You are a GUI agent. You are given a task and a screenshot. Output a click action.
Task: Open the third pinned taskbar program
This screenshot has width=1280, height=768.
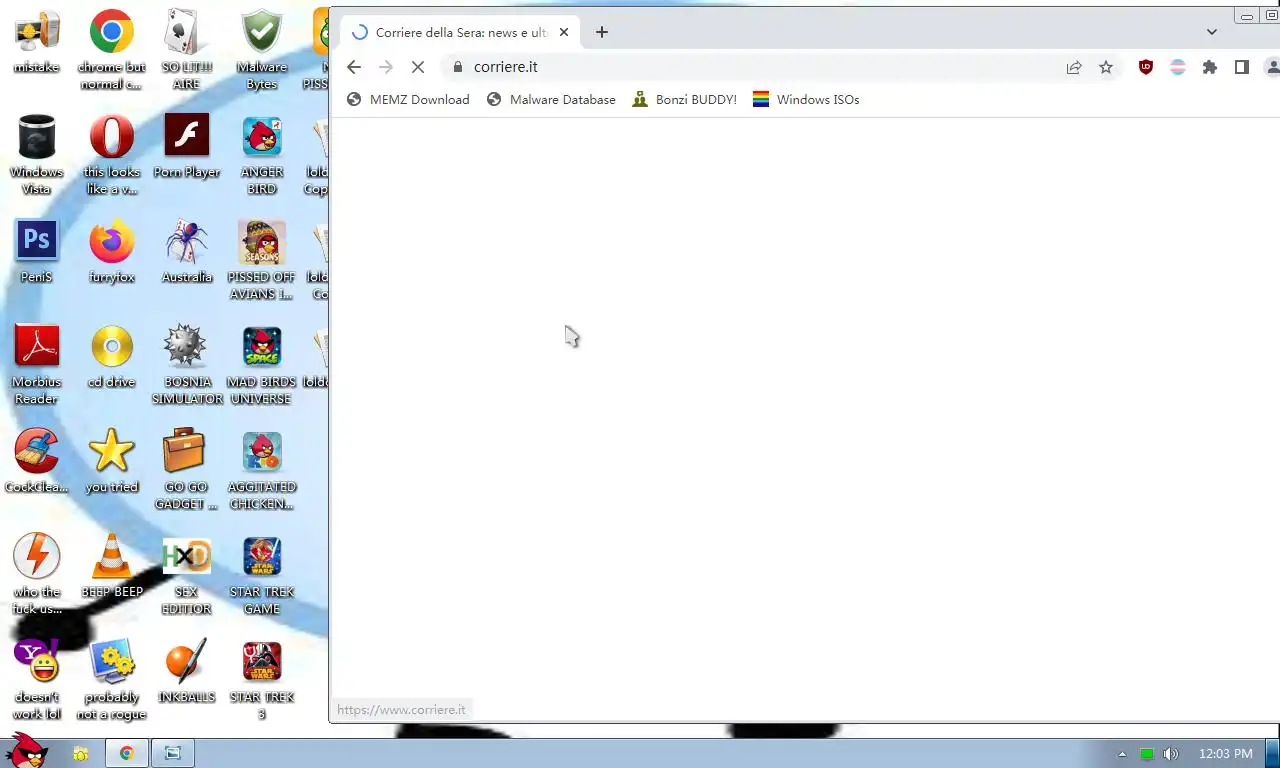173,754
